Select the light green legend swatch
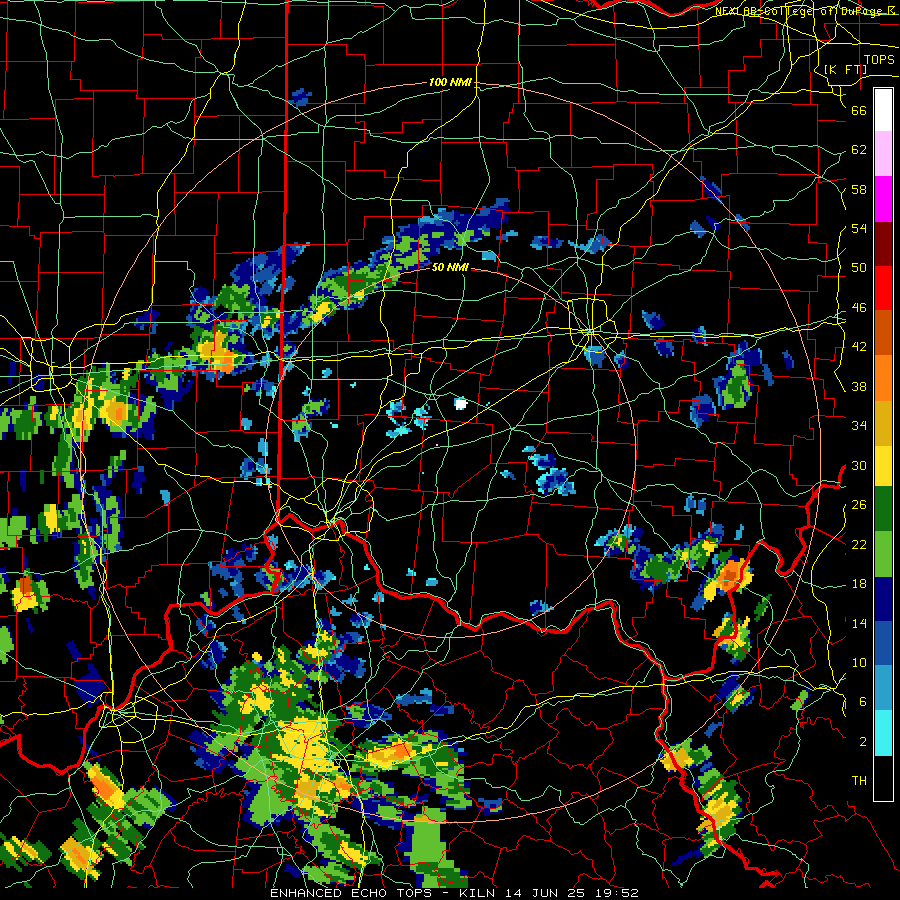 click(x=883, y=554)
